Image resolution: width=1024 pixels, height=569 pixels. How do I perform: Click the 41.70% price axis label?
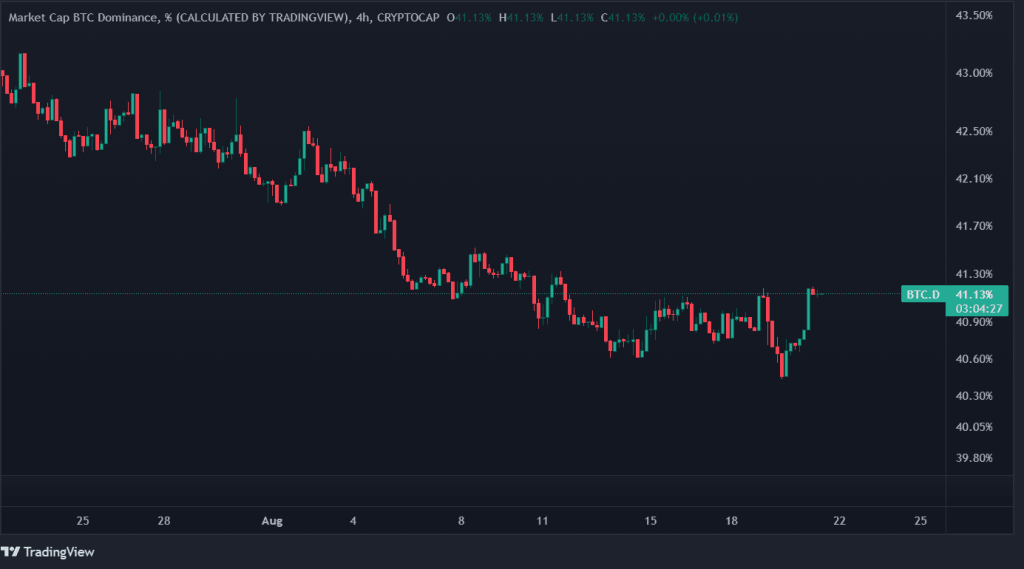click(974, 226)
